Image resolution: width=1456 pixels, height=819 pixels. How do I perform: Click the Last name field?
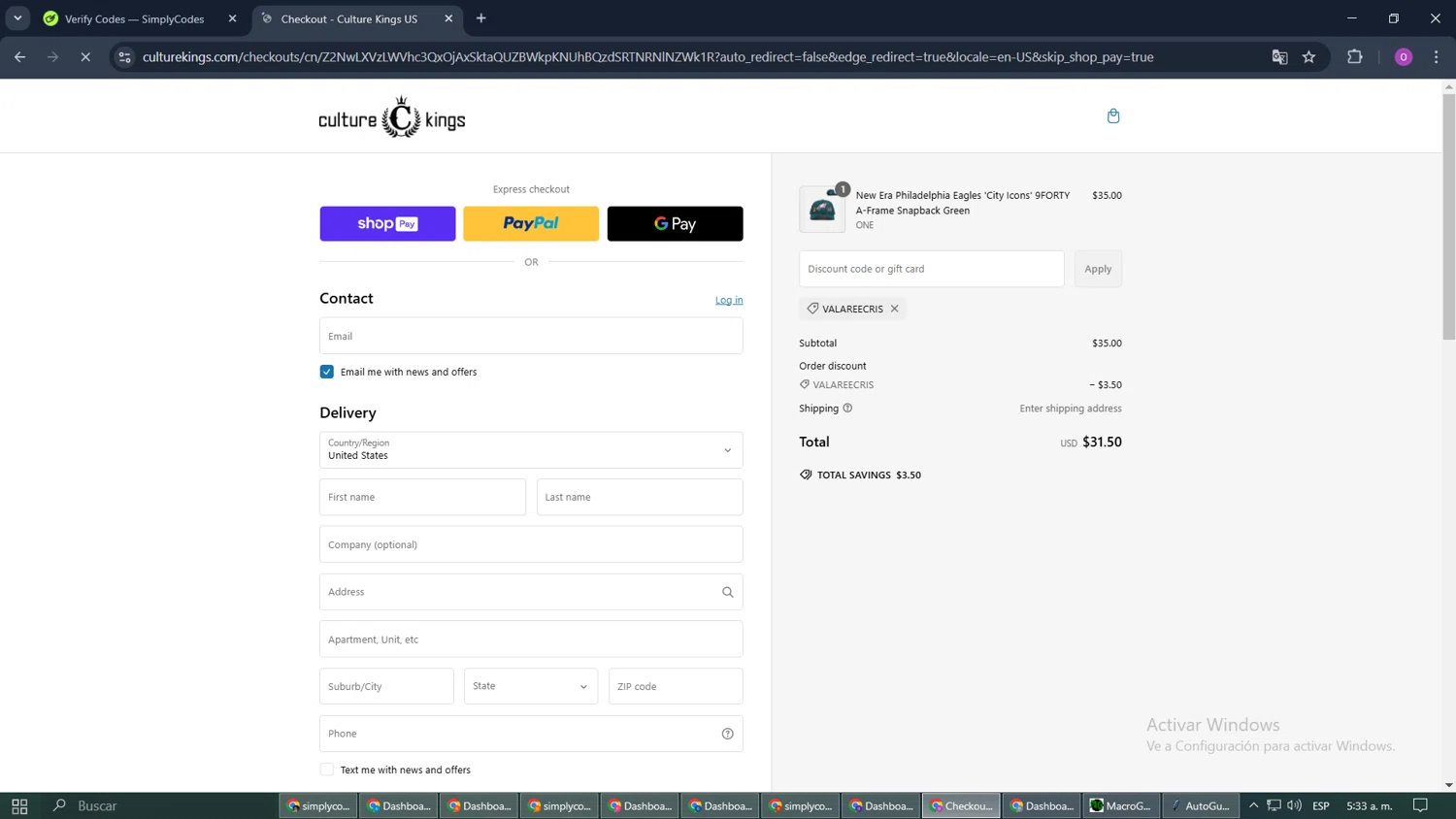640,497
